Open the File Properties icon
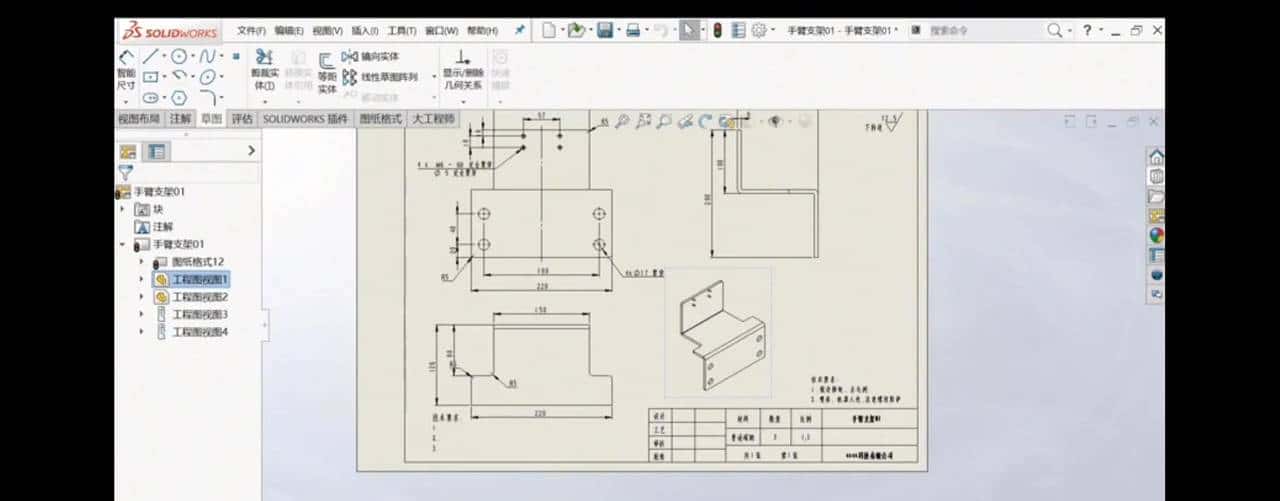The image size is (1280, 501). pyautogui.click(x=738, y=31)
